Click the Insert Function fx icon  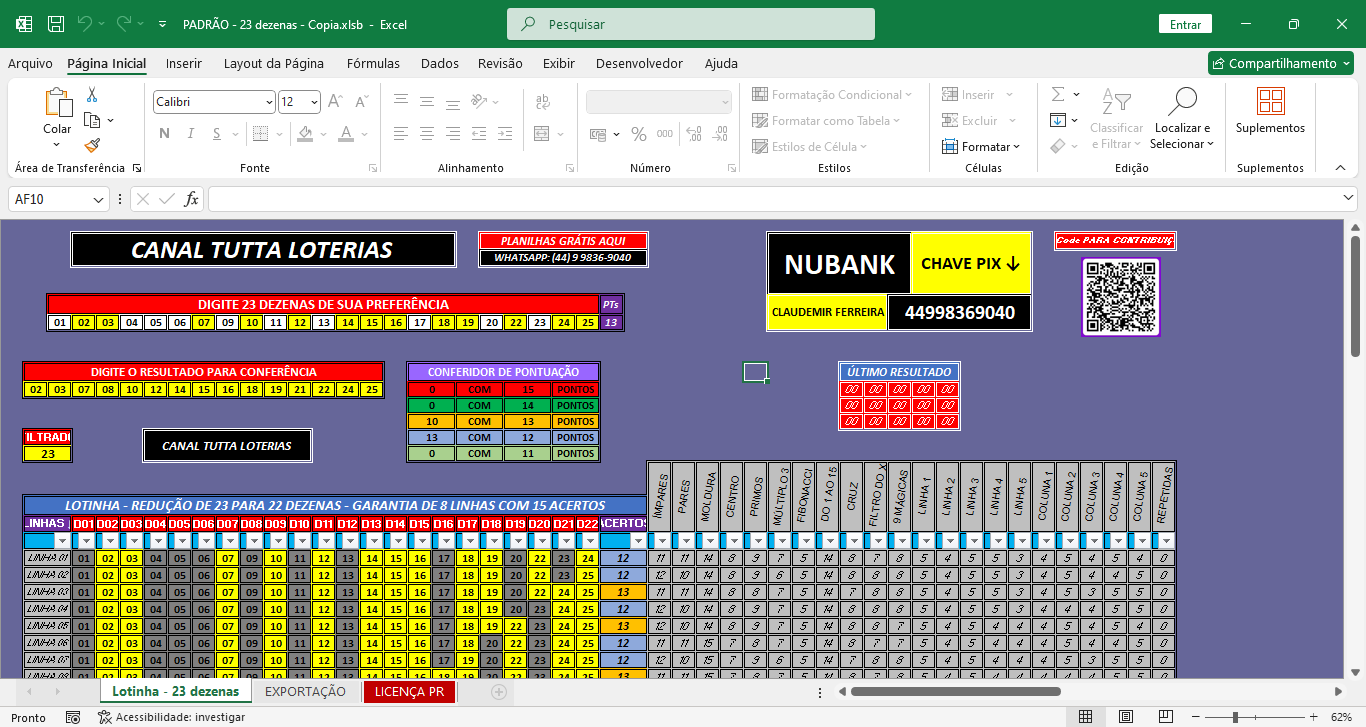click(191, 199)
